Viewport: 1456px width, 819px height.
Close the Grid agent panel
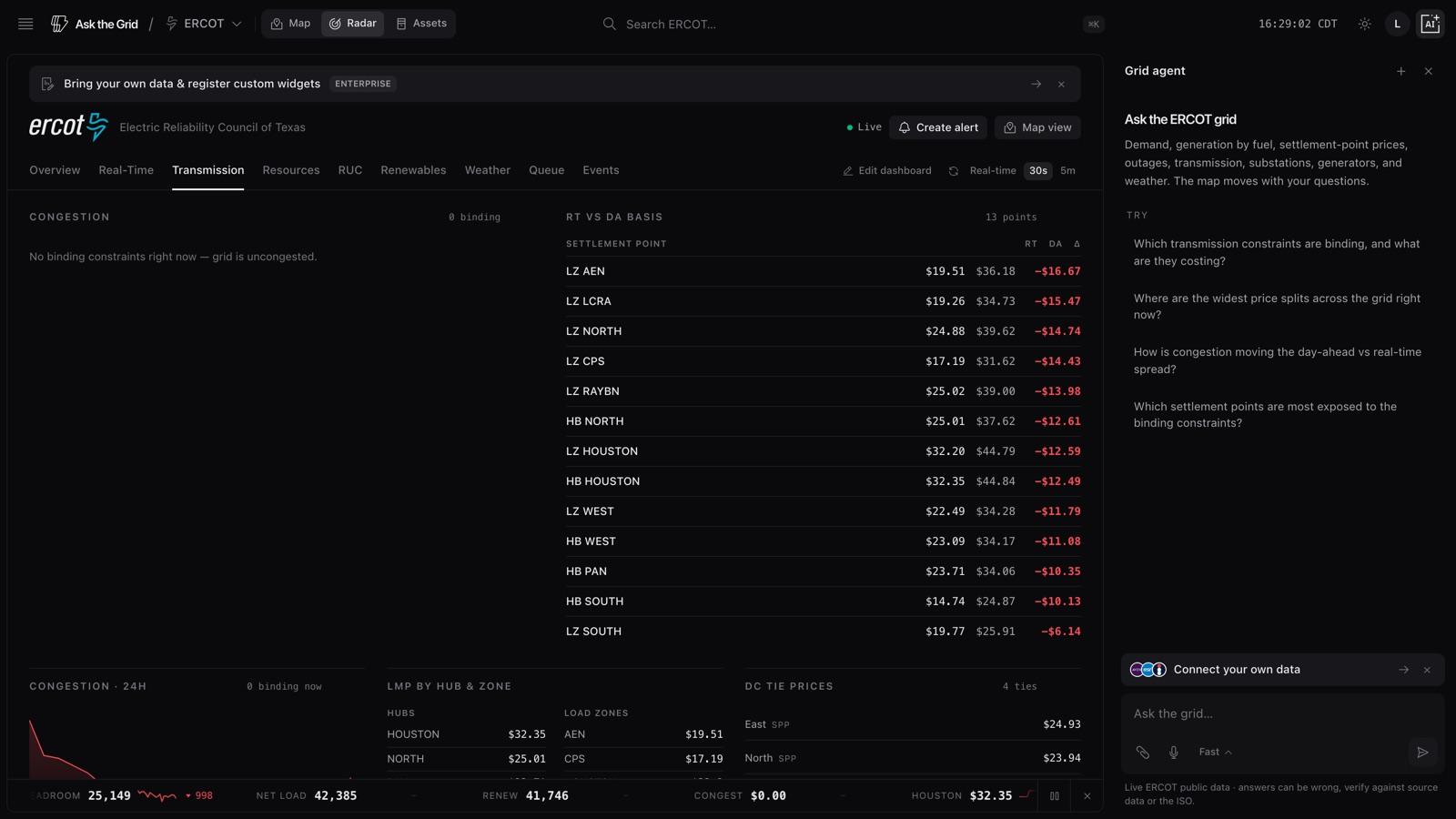click(1428, 71)
